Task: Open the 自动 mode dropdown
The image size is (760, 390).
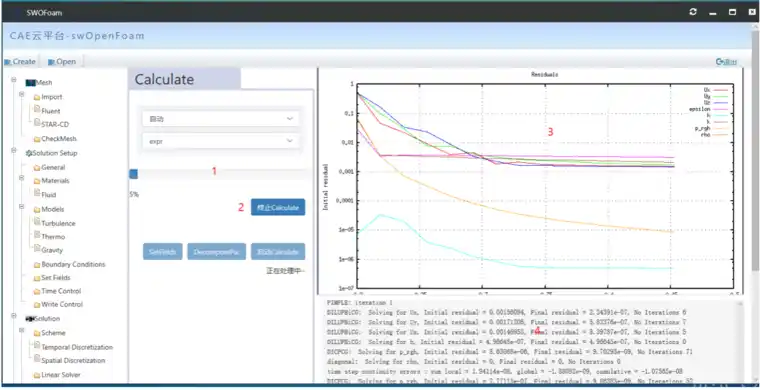Action: 221,119
